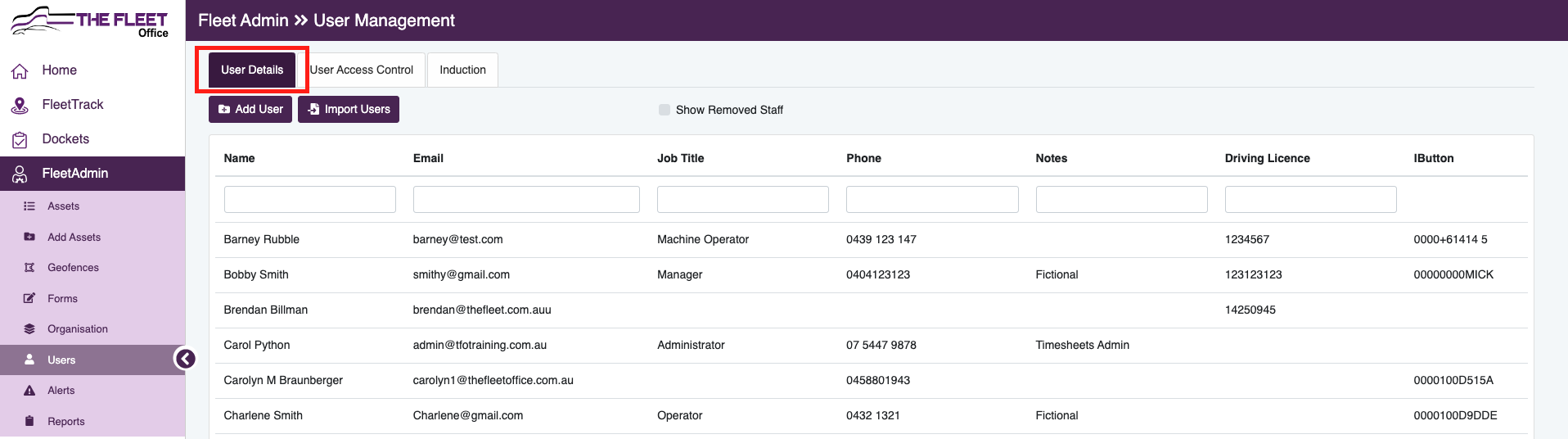This screenshot has width=1568, height=439.
Task: Click the folder-plus icon on the Add User button
Action: click(x=224, y=109)
